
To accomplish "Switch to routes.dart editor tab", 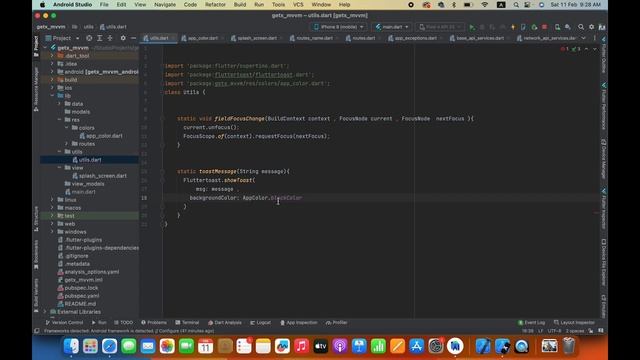I will point(361,38).
